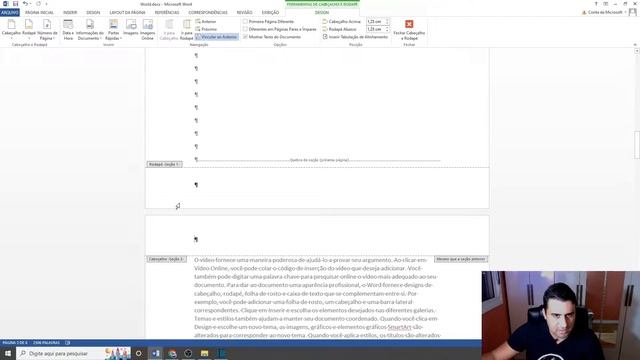Image resolution: width=640 pixels, height=360 pixels.
Task: Open Word help question mark
Action: (596, 4)
